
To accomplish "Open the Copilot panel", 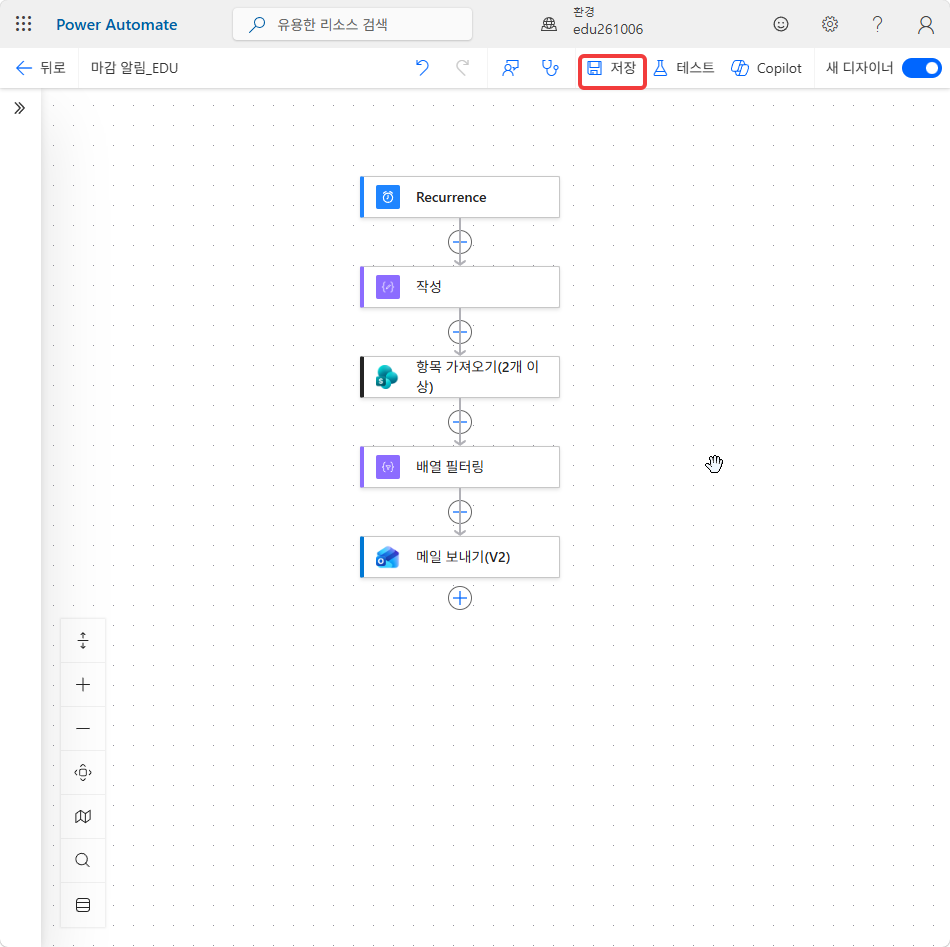I will coord(766,68).
